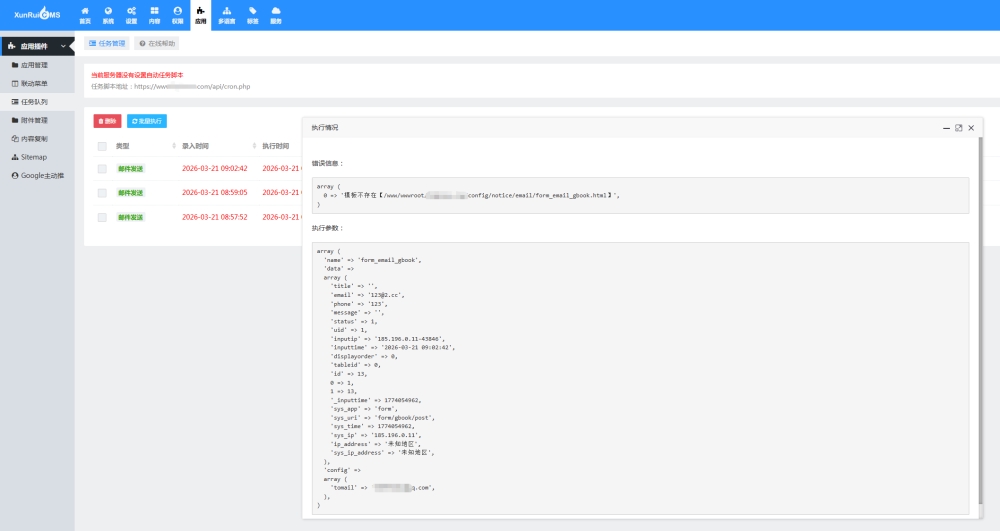This screenshot has height=531, width=1000.
Task: Sort by the 录入时间 column header
Action: click(x=196, y=146)
